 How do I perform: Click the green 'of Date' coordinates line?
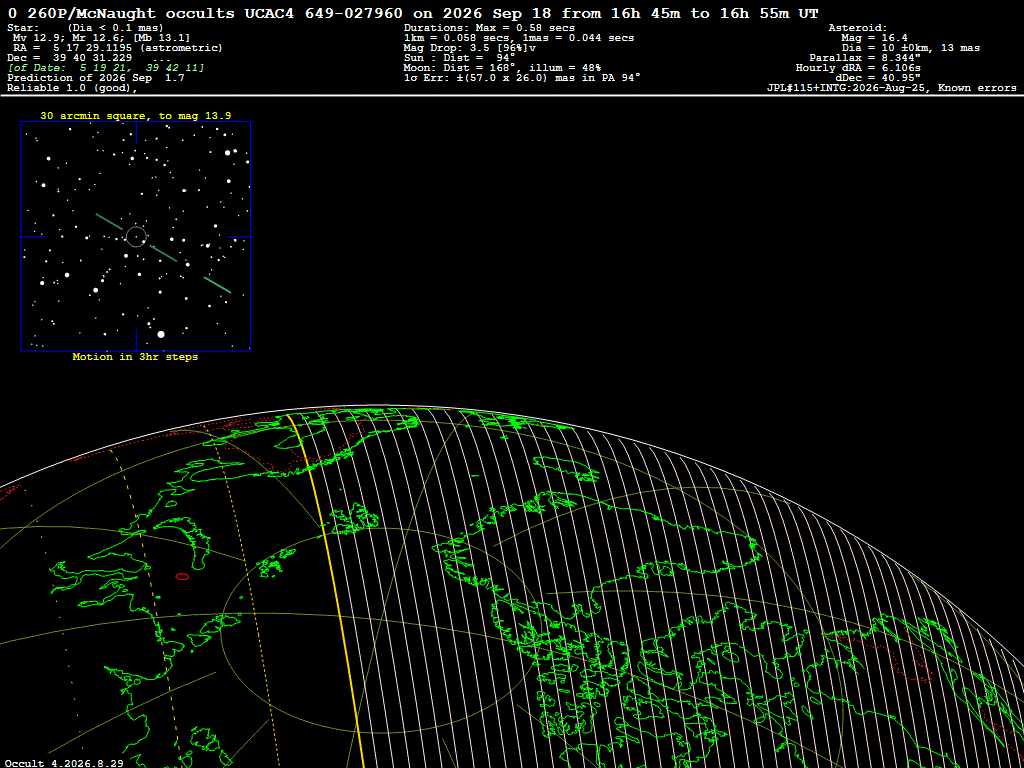(106, 68)
